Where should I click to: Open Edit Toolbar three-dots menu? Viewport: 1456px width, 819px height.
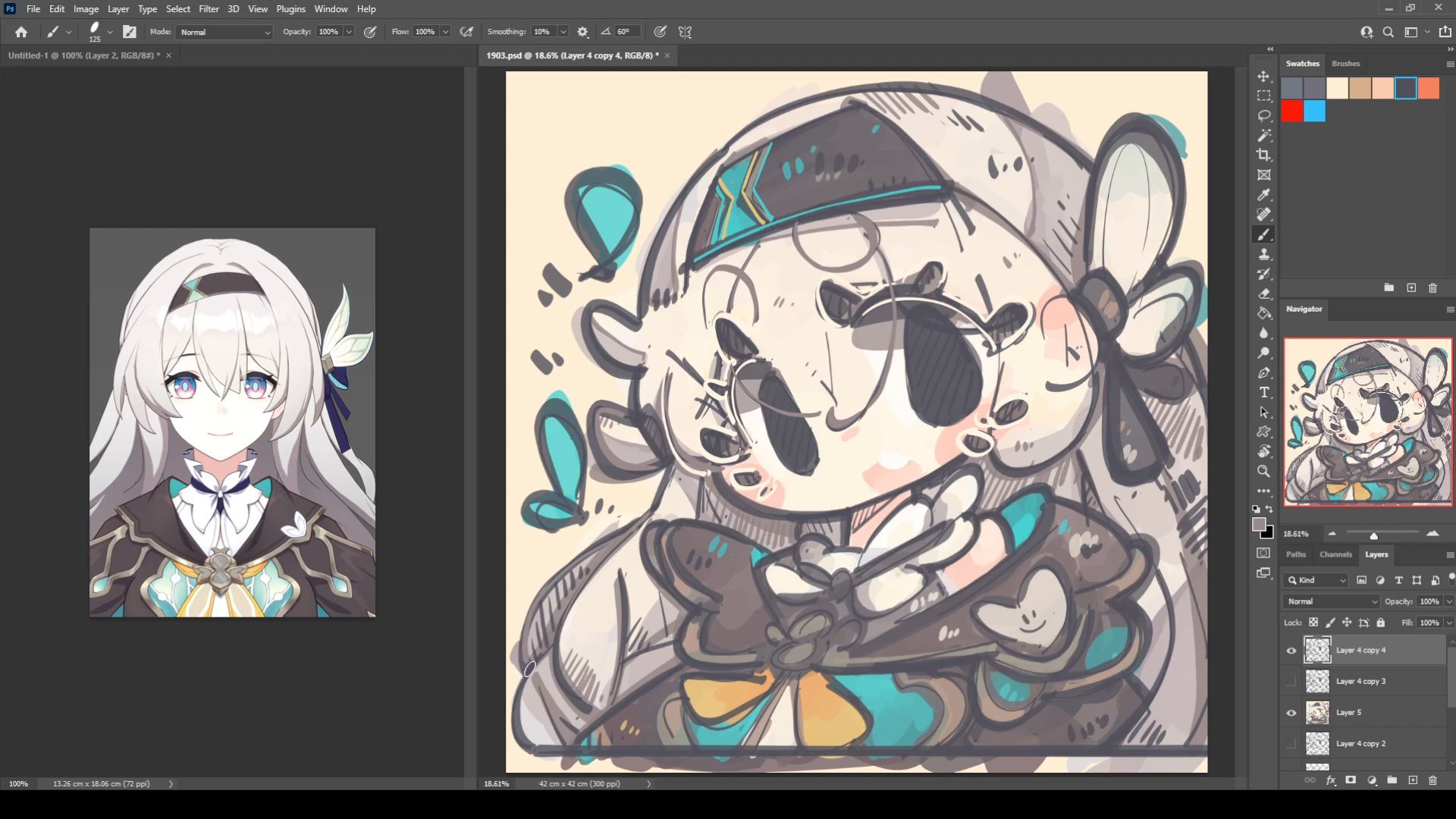(1263, 491)
